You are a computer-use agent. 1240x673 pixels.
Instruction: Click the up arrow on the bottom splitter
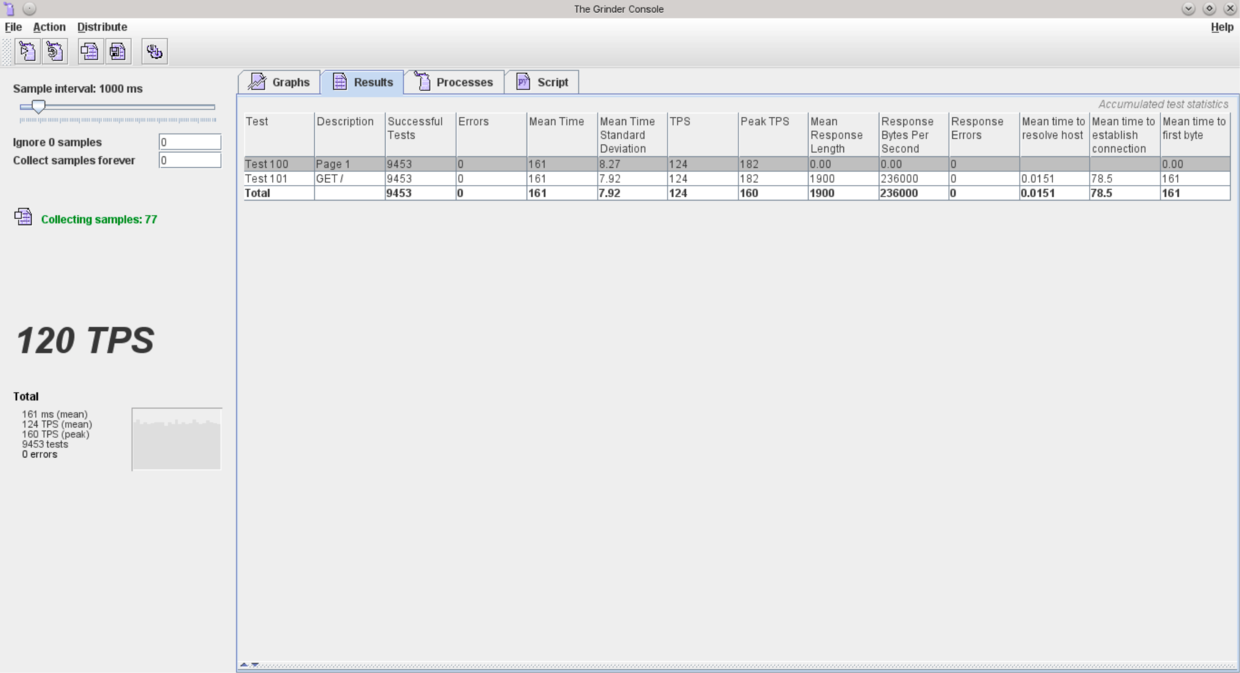243,665
